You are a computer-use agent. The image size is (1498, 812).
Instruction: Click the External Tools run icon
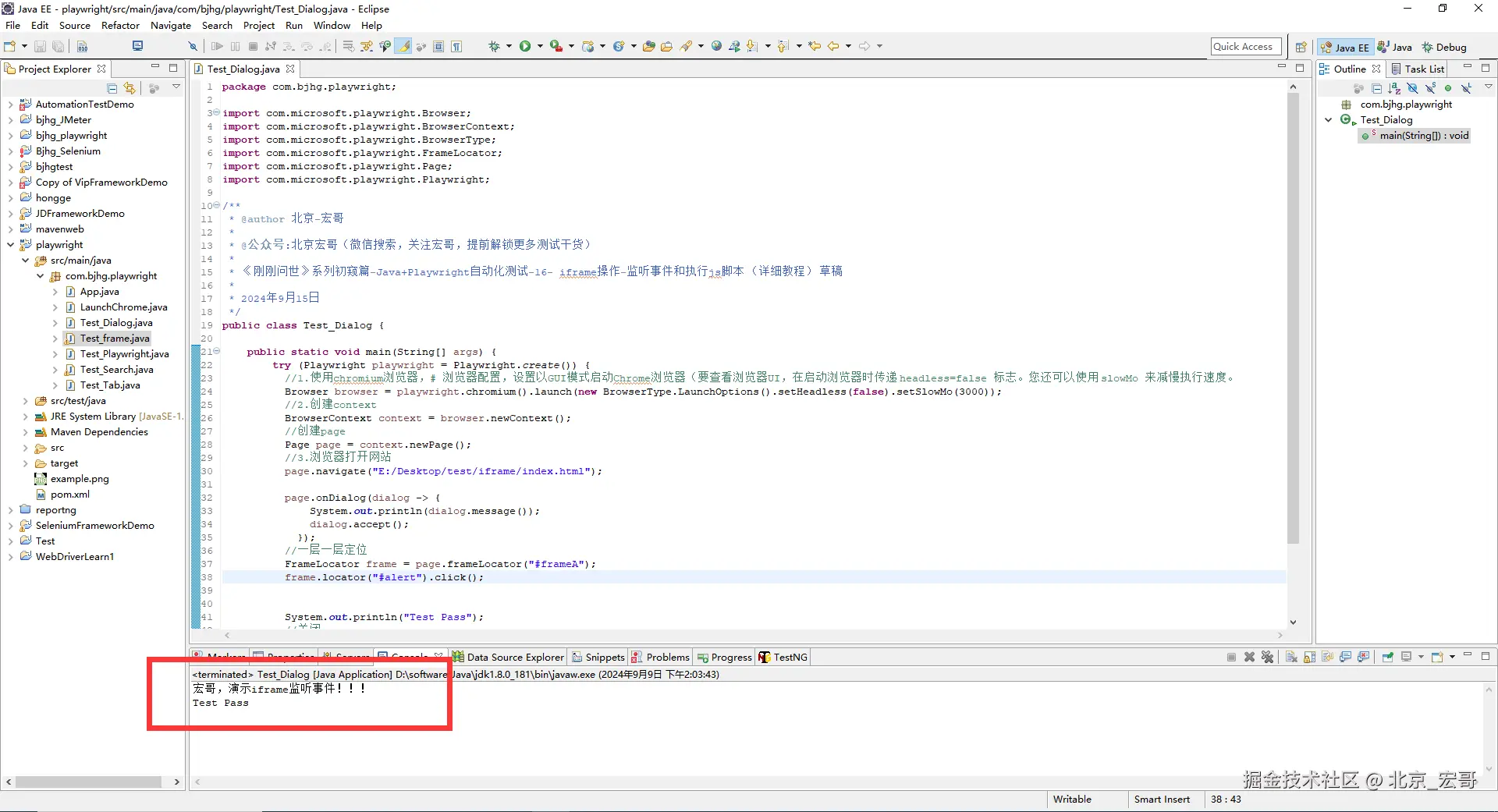coord(556,47)
